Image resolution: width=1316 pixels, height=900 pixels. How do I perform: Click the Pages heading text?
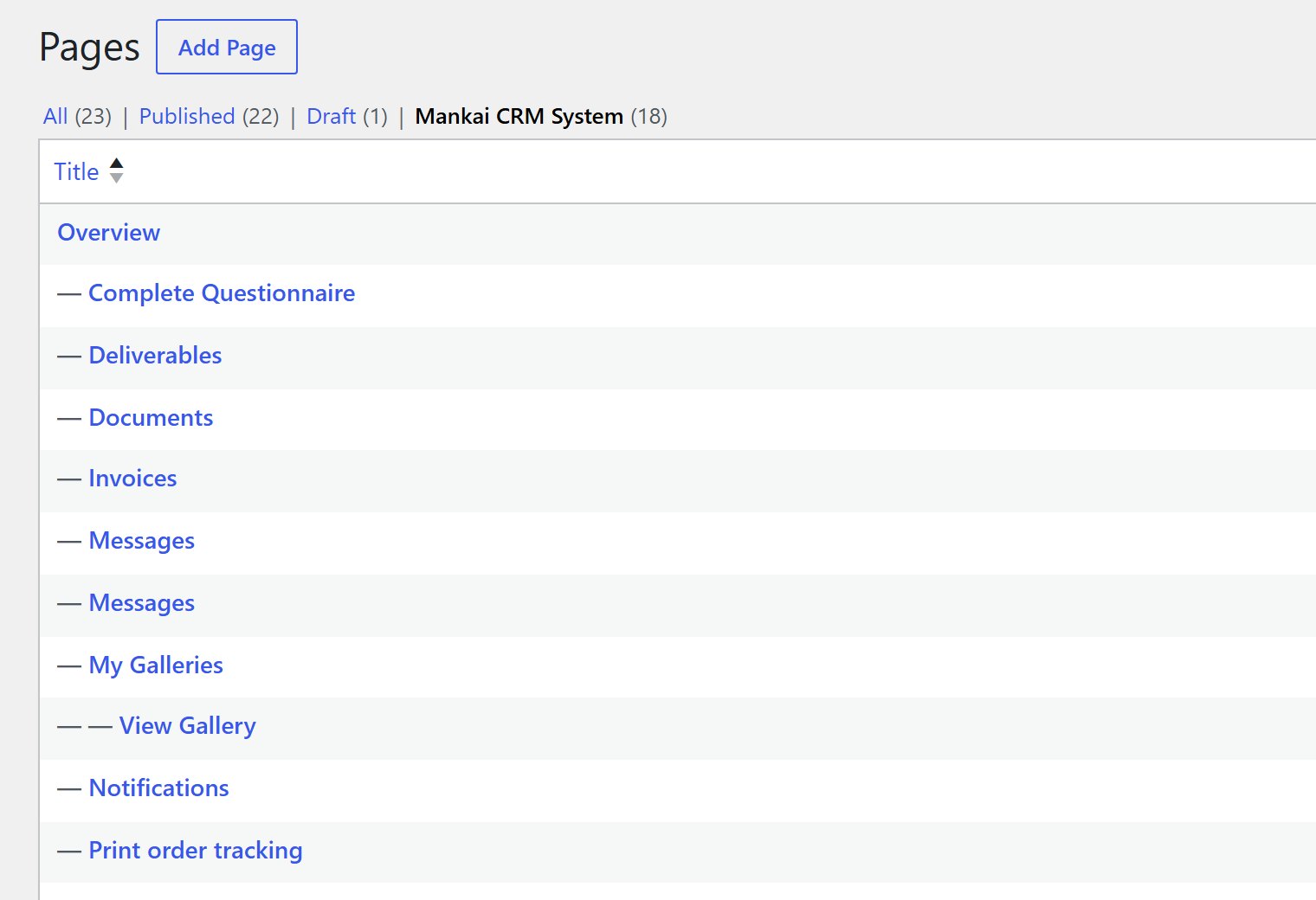[x=89, y=48]
